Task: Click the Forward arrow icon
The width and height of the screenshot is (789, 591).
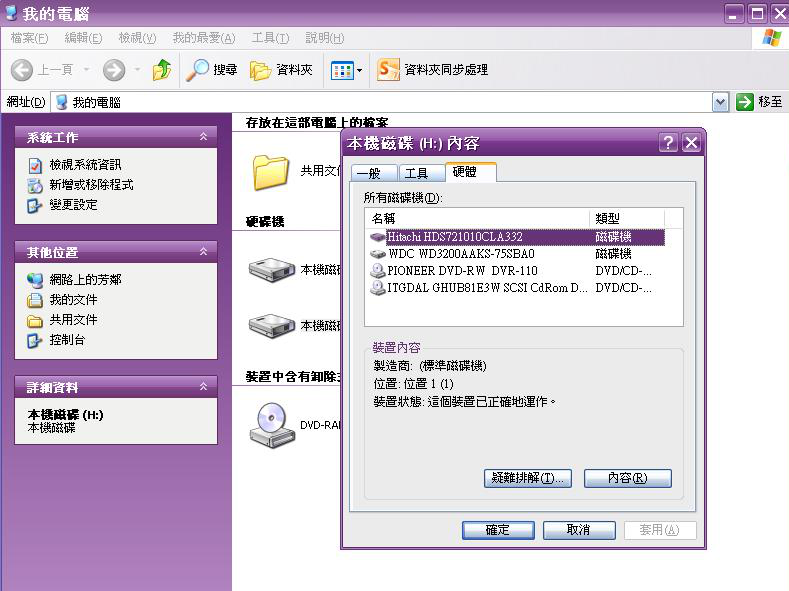Action: pyautogui.click(x=114, y=69)
